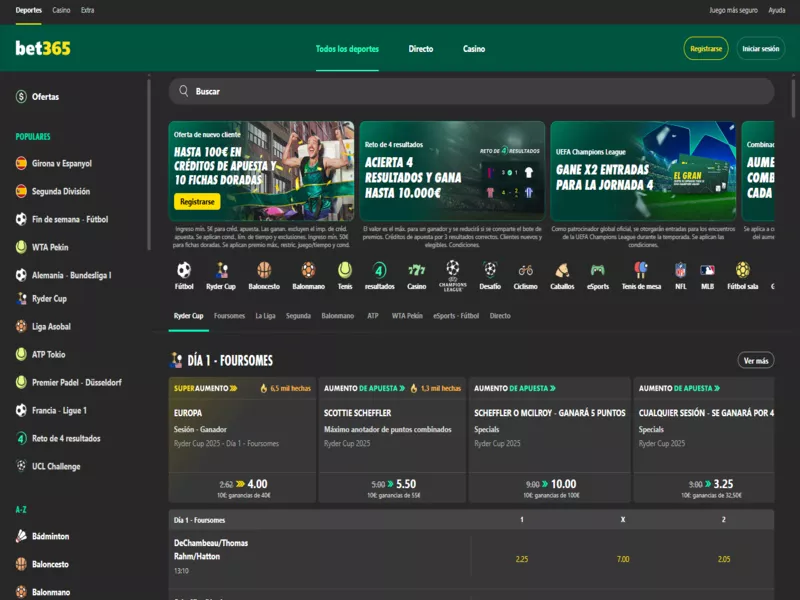Select the Foursomes tab

coord(229,316)
